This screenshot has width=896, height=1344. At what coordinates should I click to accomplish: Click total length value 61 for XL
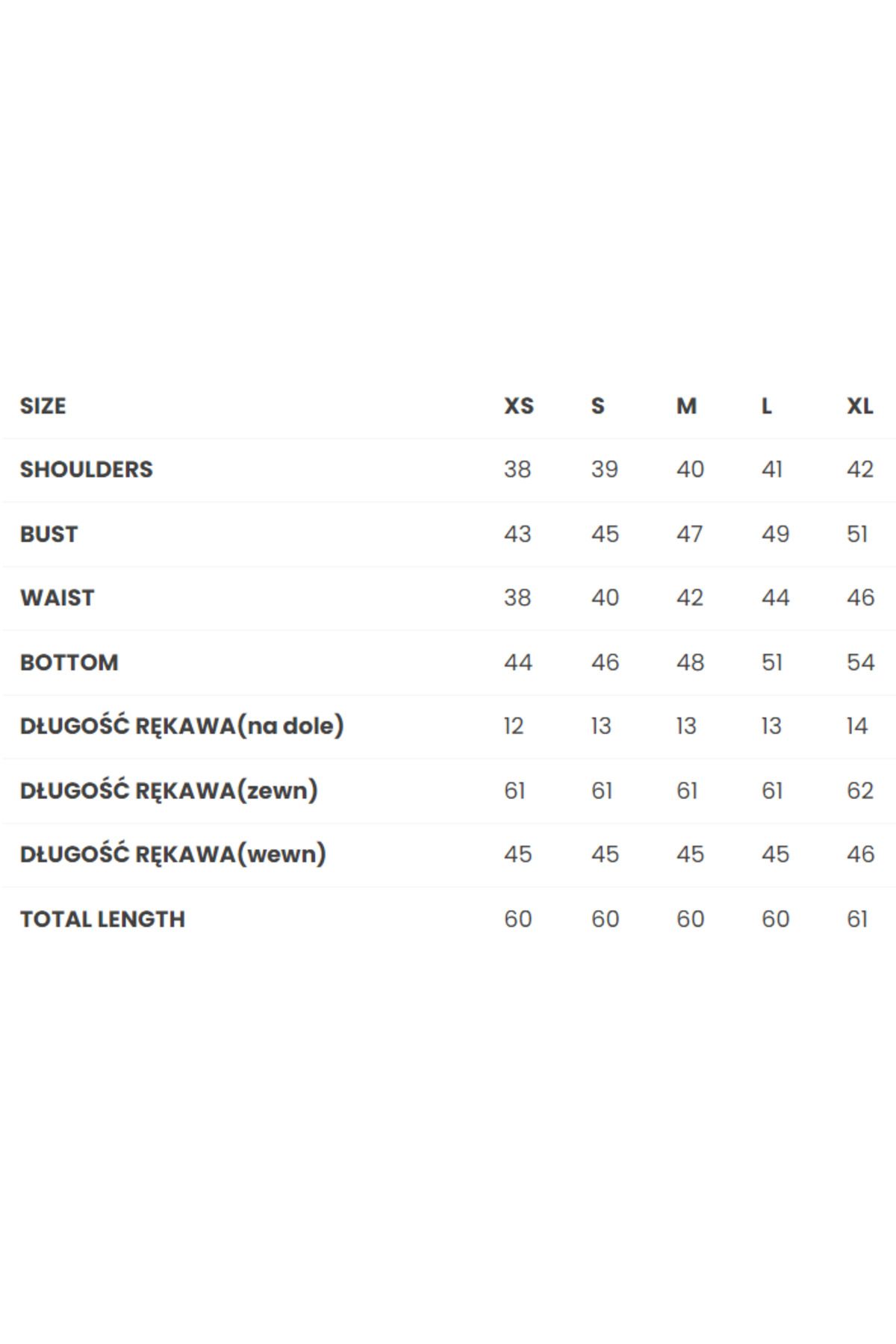(857, 919)
